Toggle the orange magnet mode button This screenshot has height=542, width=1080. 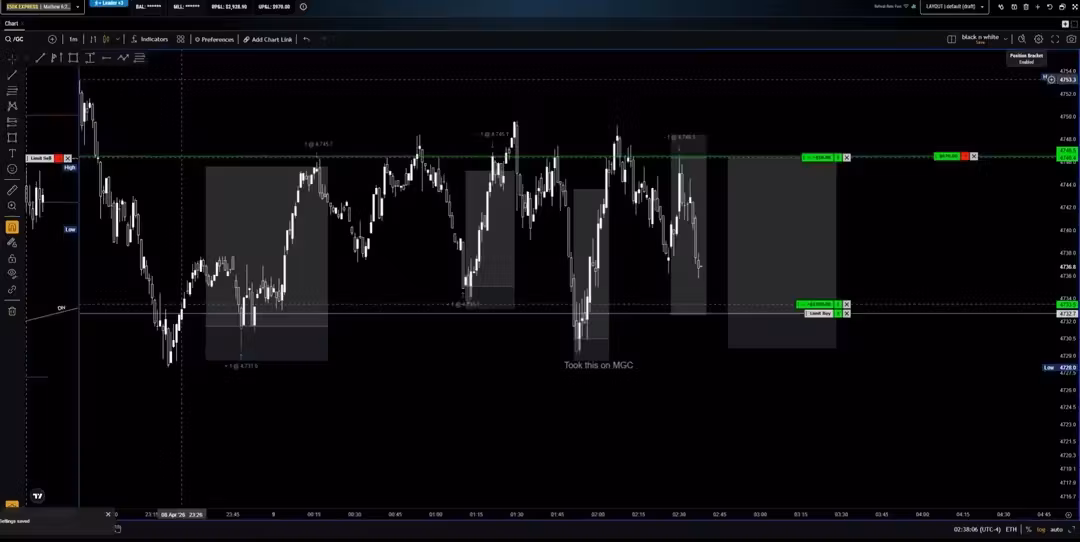tap(12, 227)
